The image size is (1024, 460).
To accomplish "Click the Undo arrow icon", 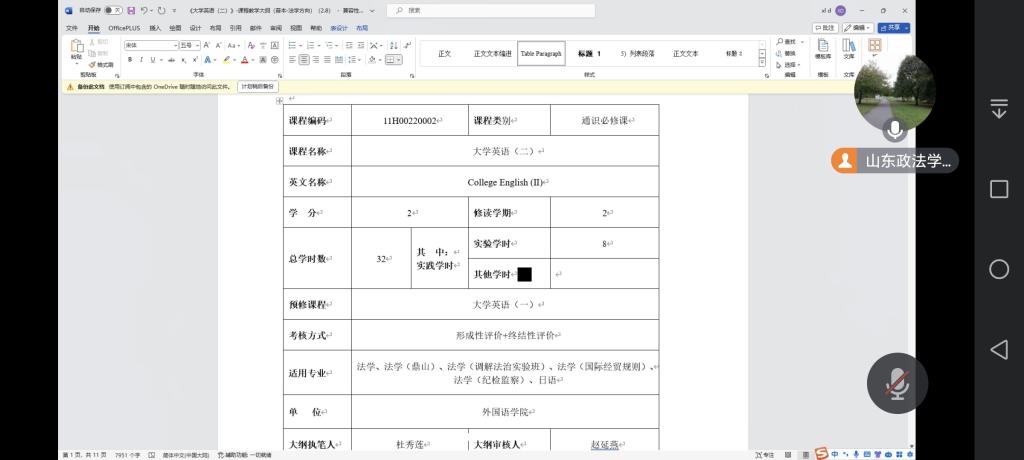I will 146,10.
